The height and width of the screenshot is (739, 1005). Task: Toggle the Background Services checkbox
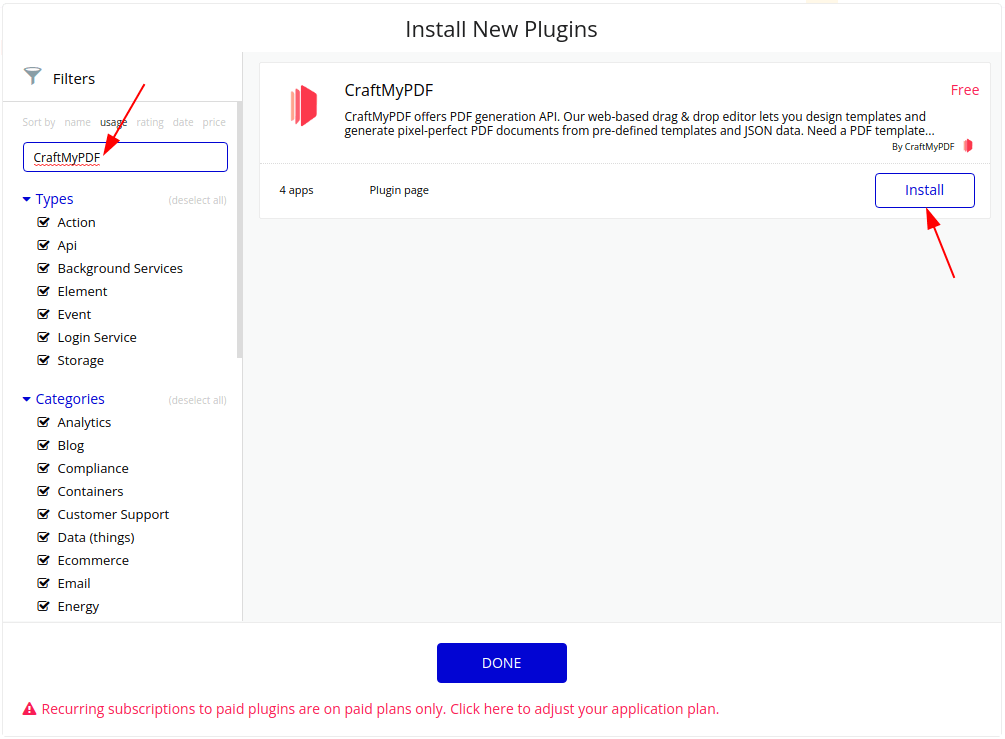[x=44, y=269]
